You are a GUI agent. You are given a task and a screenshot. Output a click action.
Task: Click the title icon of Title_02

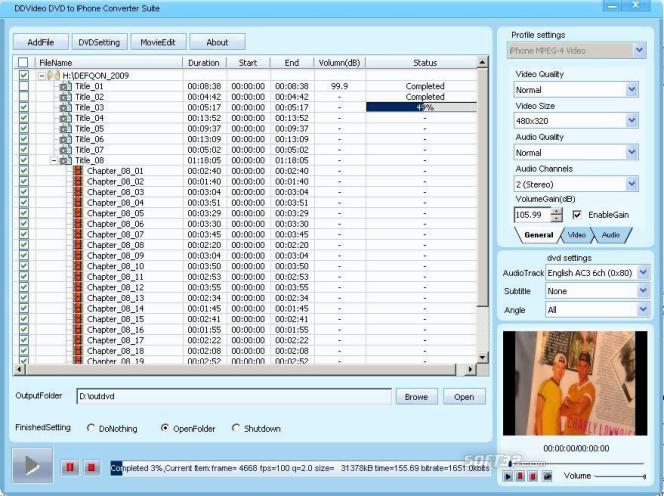[66, 97]
